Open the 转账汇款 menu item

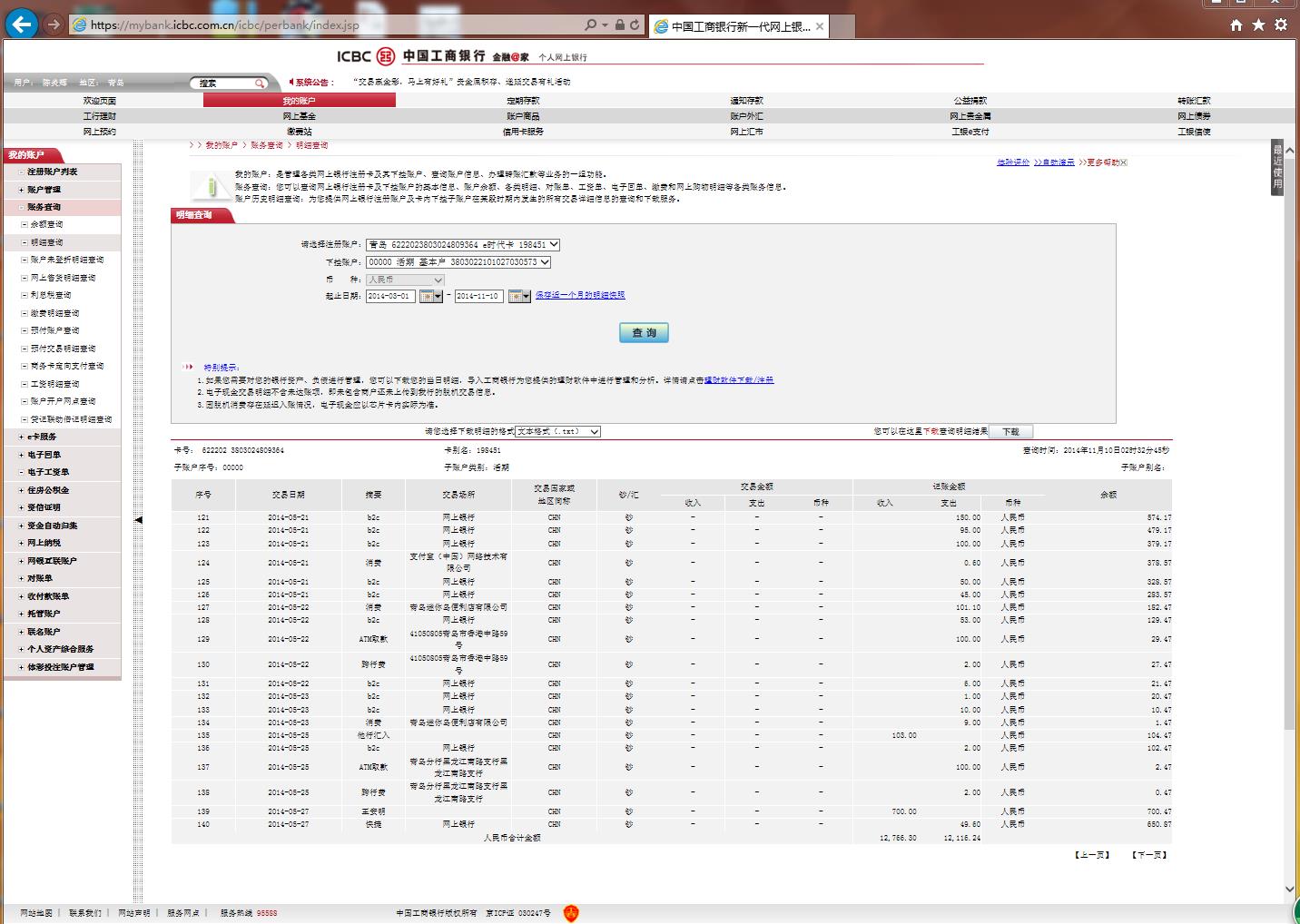(1194, 101)
